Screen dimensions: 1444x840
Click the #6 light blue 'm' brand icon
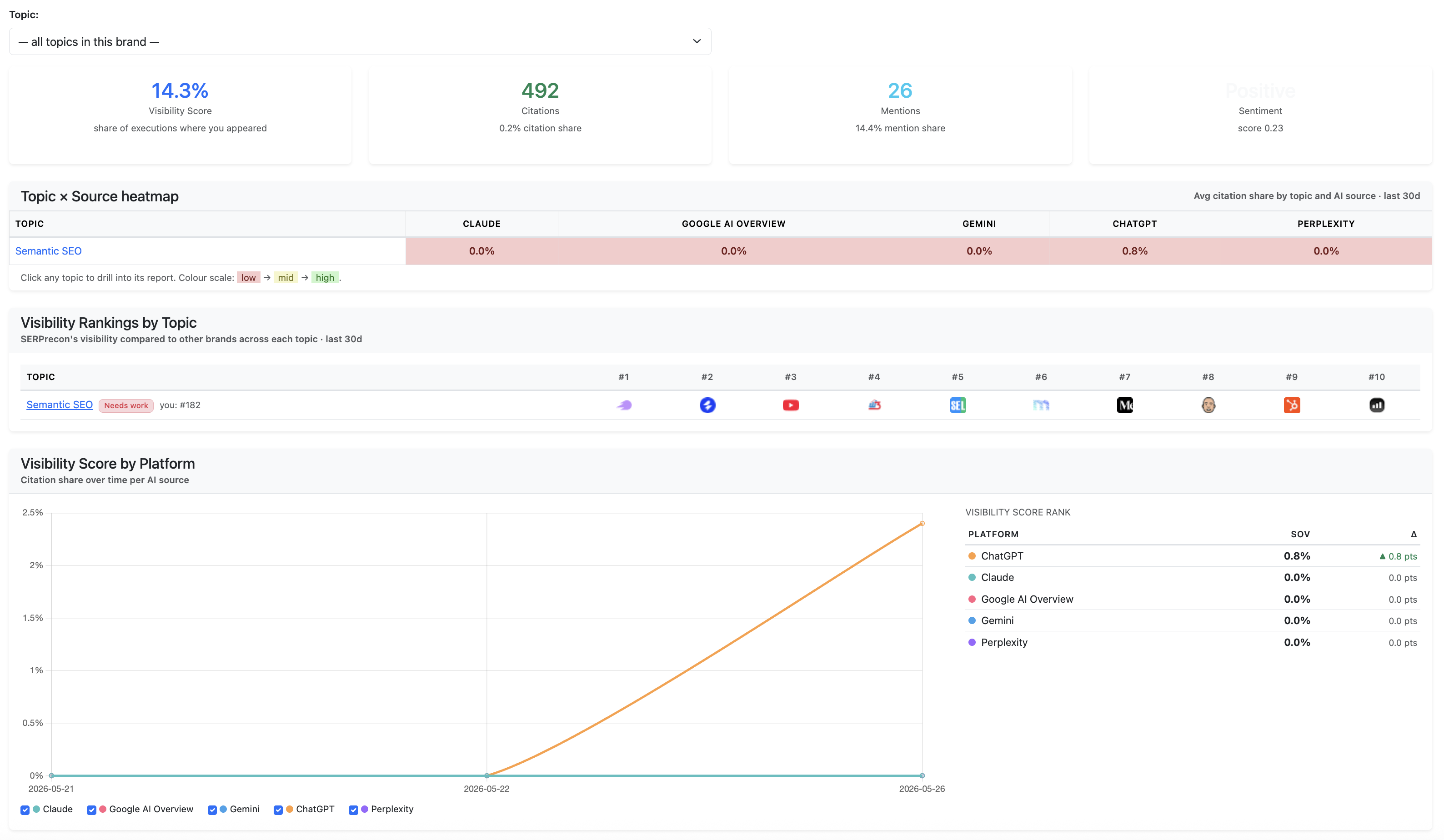pos(1041,405)
